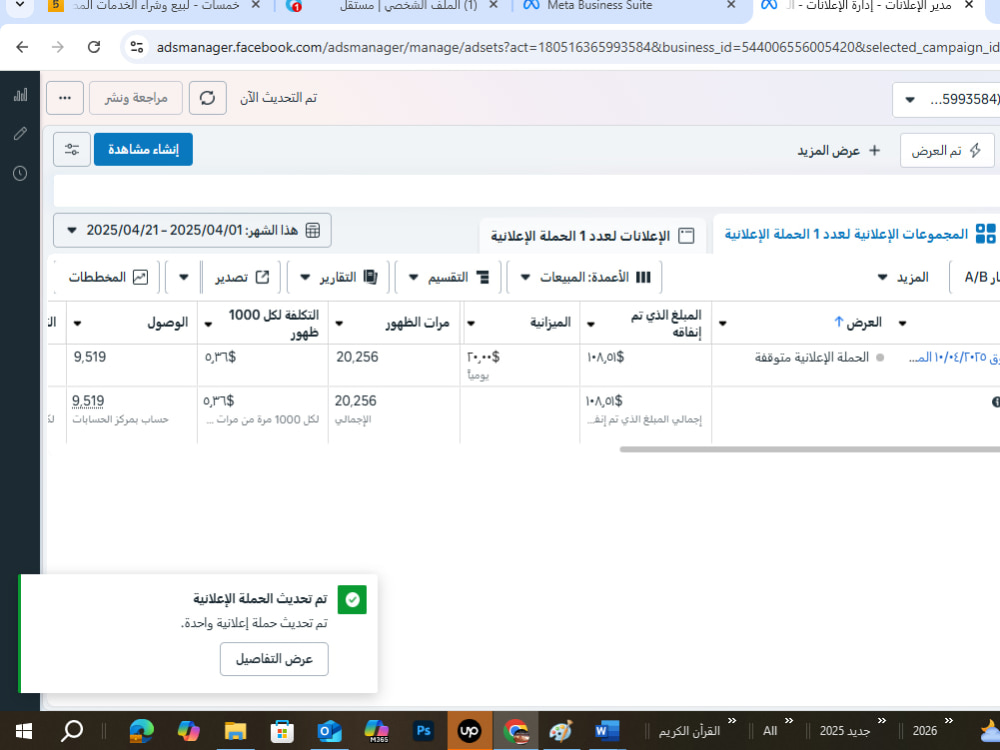
Task: Open the مرات الظهور column header menu arrow
Action: point(339,323)
